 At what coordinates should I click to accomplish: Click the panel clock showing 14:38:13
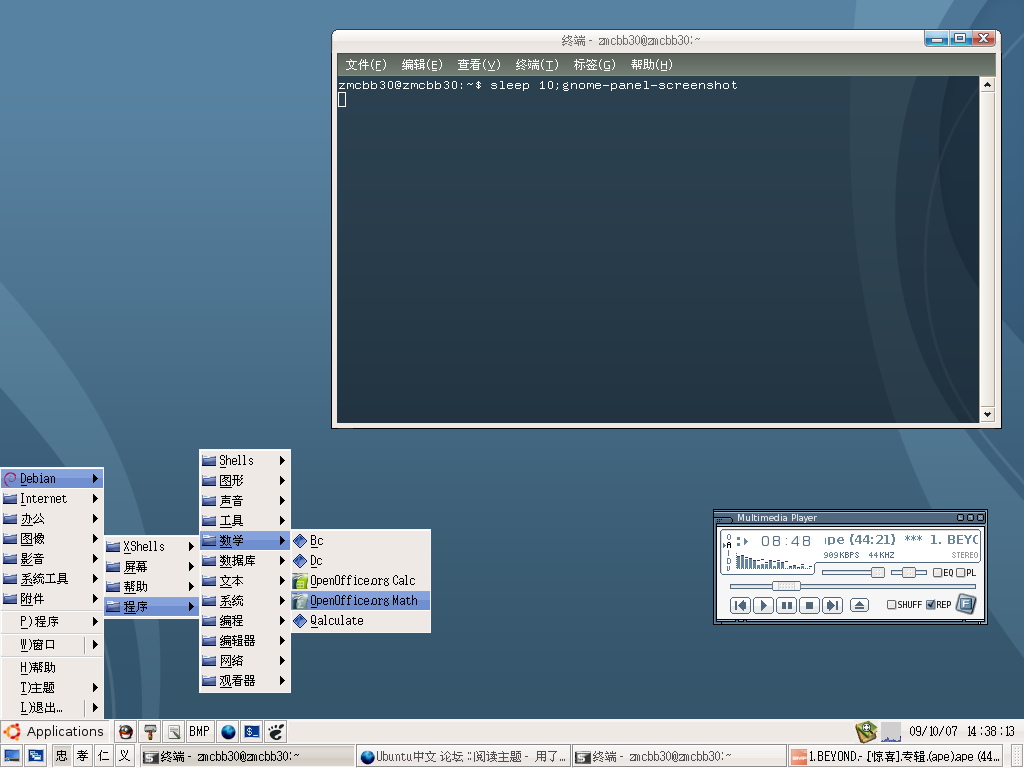pyautogui.click(x=962, y=731)
